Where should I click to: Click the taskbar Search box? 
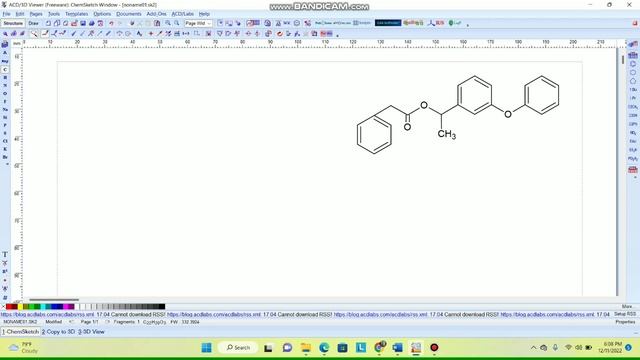coord(238,347)
